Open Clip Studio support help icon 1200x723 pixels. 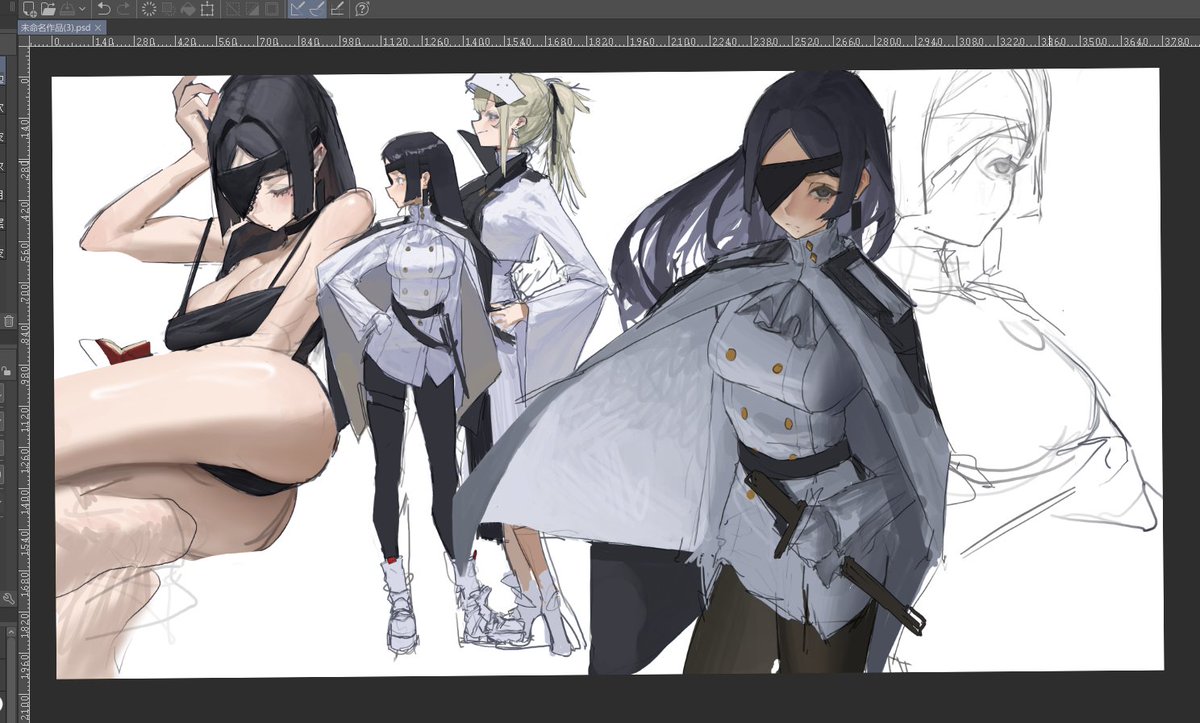click(362, 9)
